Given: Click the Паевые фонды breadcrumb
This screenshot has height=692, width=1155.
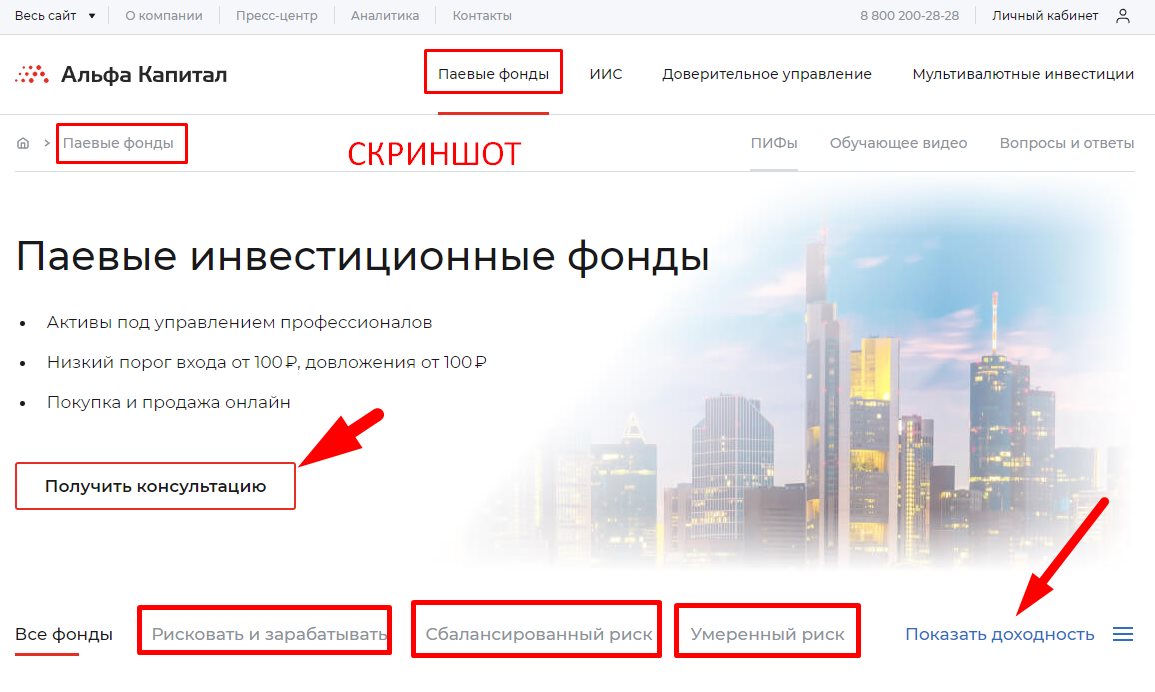Looking at the screenshot, I should 118,143.
